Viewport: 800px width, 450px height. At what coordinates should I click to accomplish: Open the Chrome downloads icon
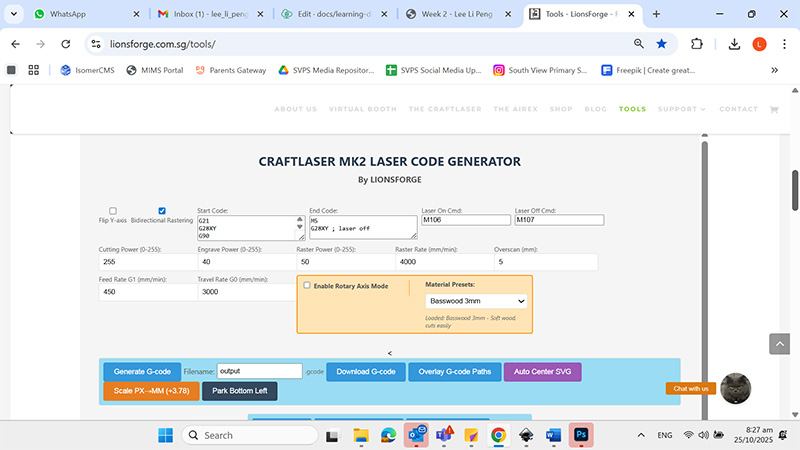(734, 44)
